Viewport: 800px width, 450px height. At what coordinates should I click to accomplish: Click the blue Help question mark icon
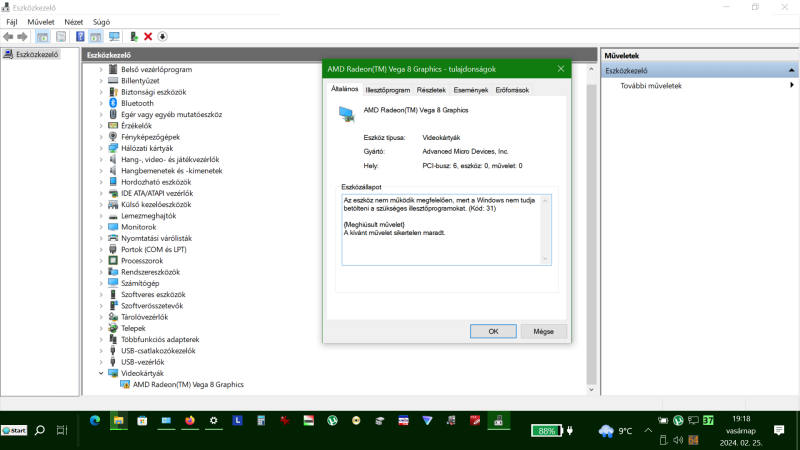point(80,37)
